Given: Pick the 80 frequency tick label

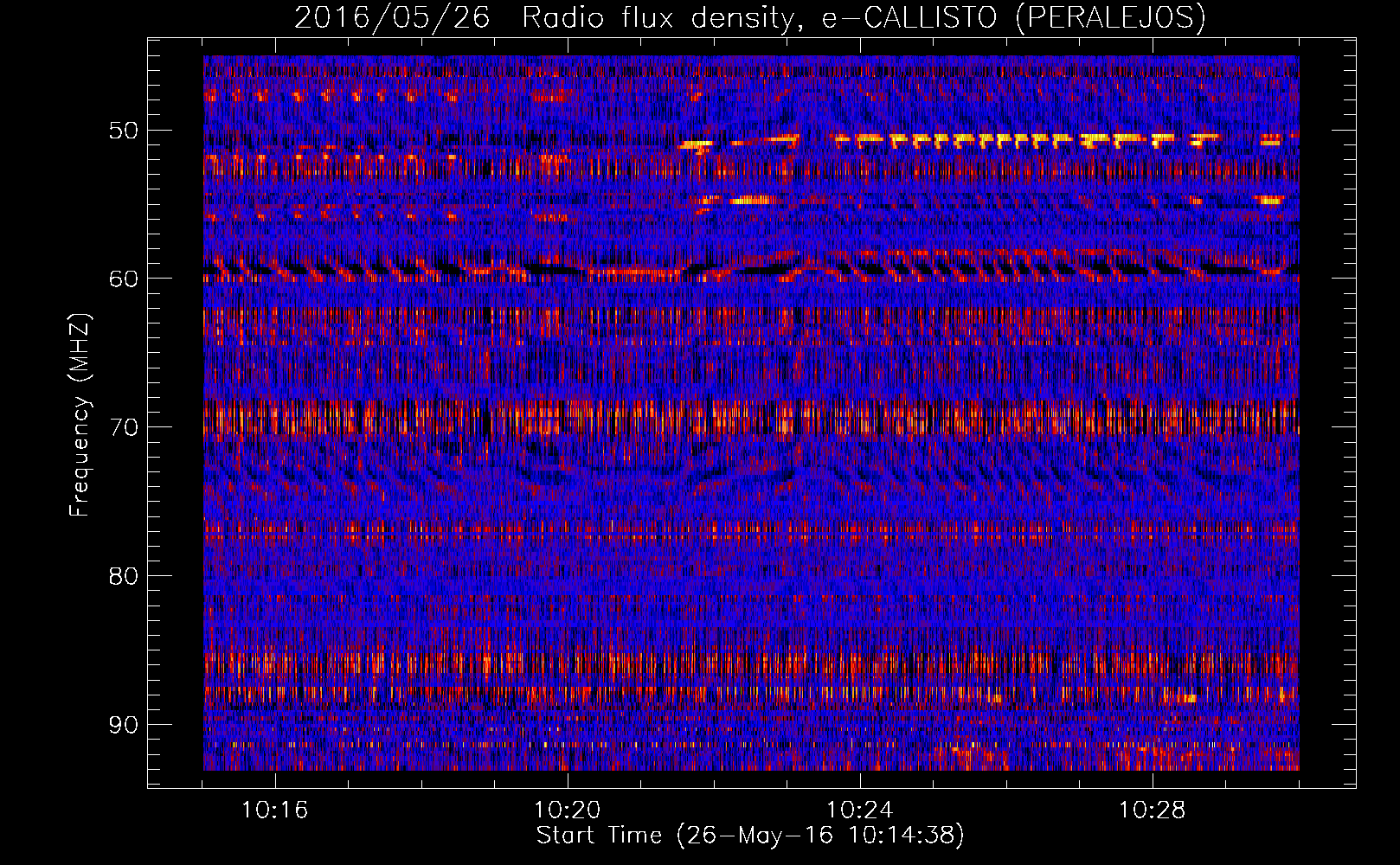Looking at the screenshot, I should pos(123,576).
